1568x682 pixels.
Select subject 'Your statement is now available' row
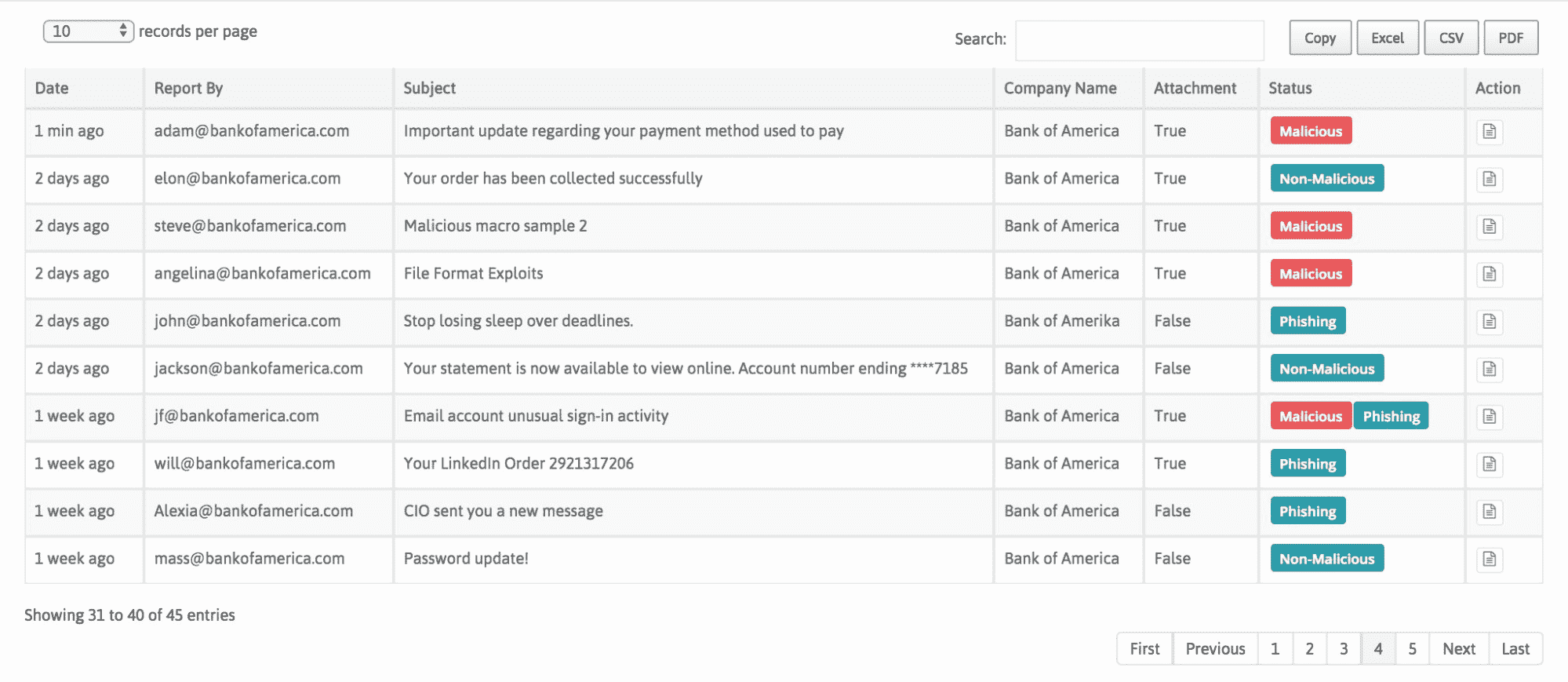pyautogui.click(x=686, y=368)
